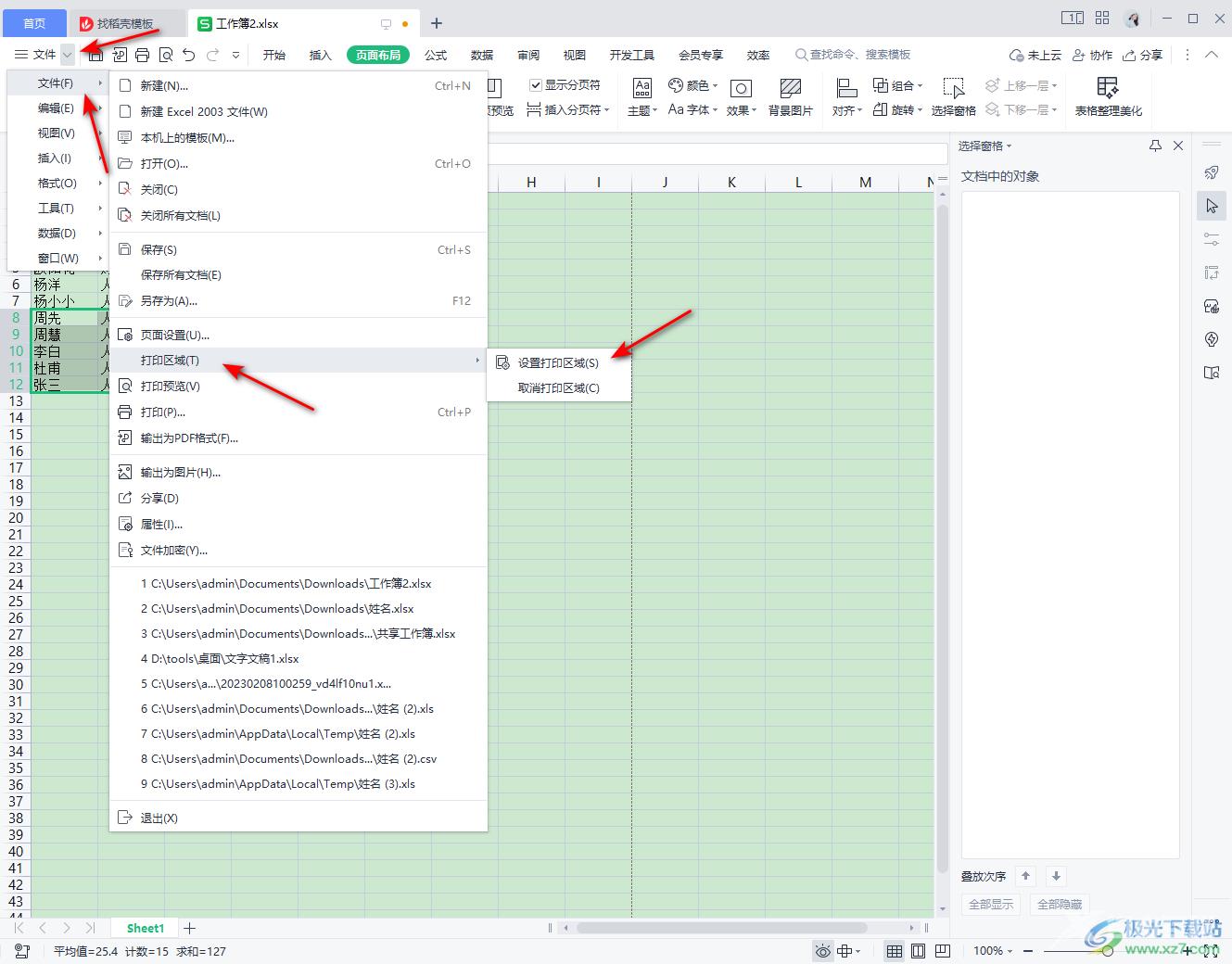Switch to the 公式 ribbon tab
The width and height of the screenshot is (1232, 964).
coord(436,56)
